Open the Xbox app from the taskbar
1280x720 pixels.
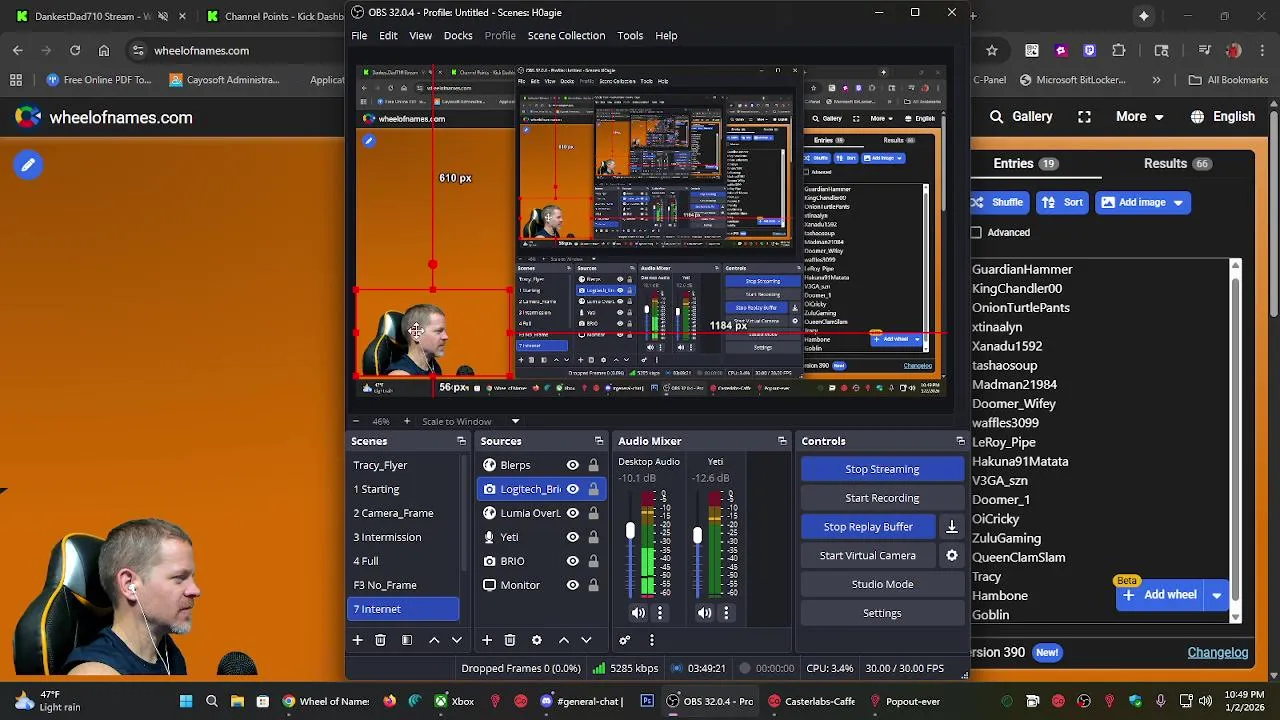coord(453,702)
